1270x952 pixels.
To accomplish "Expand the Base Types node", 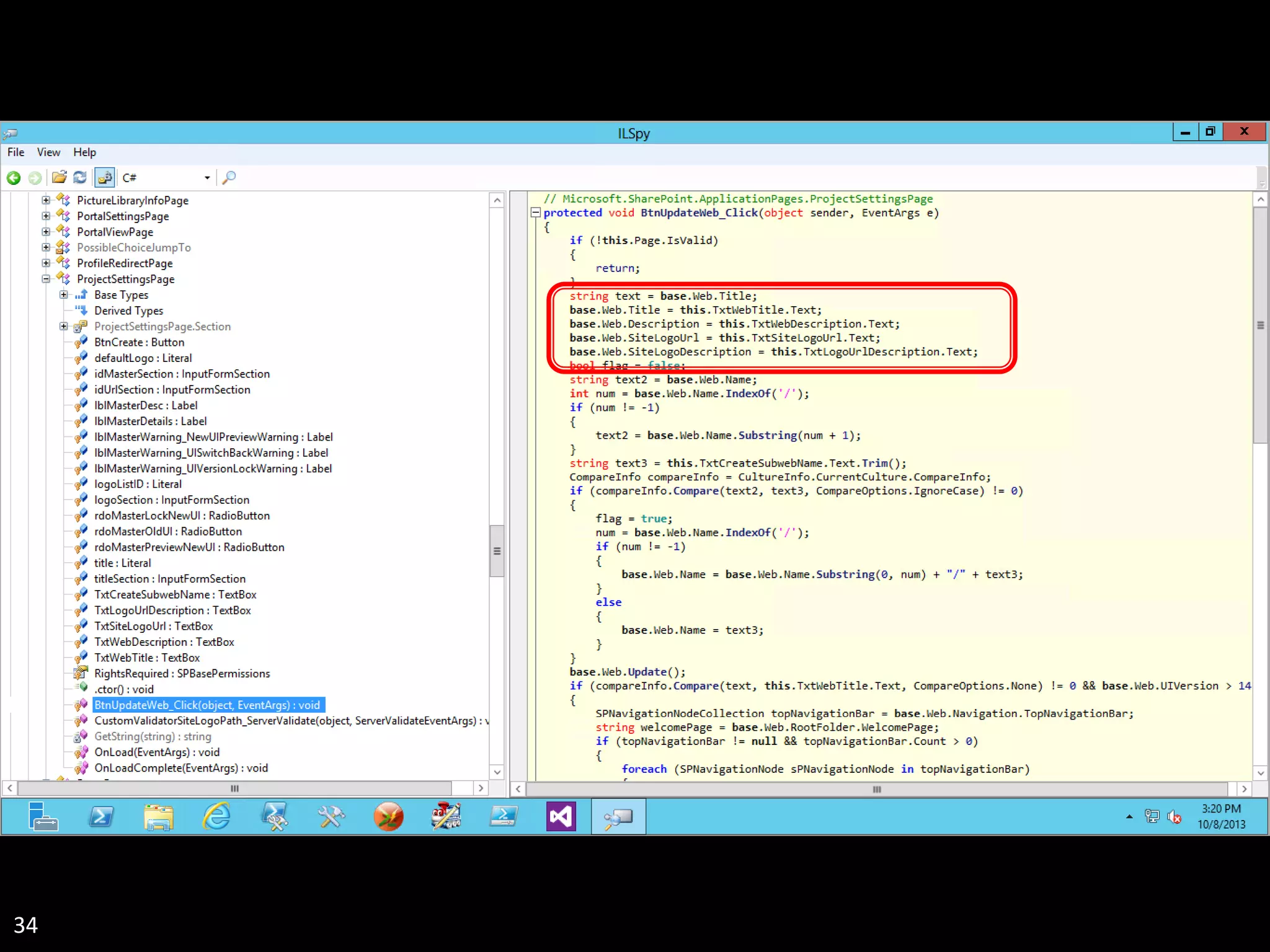I will (x=63, y=295).
